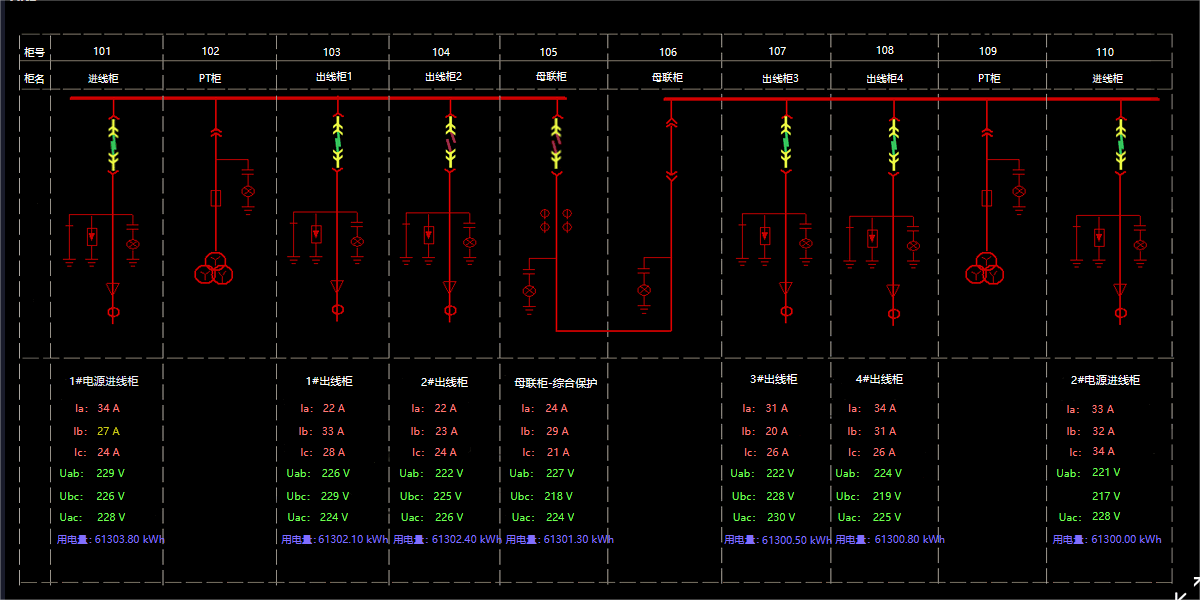The image size is (1200, 600).
Task: Click the 用电量 61303.80 kWh reading
Action: coord(110,539)
